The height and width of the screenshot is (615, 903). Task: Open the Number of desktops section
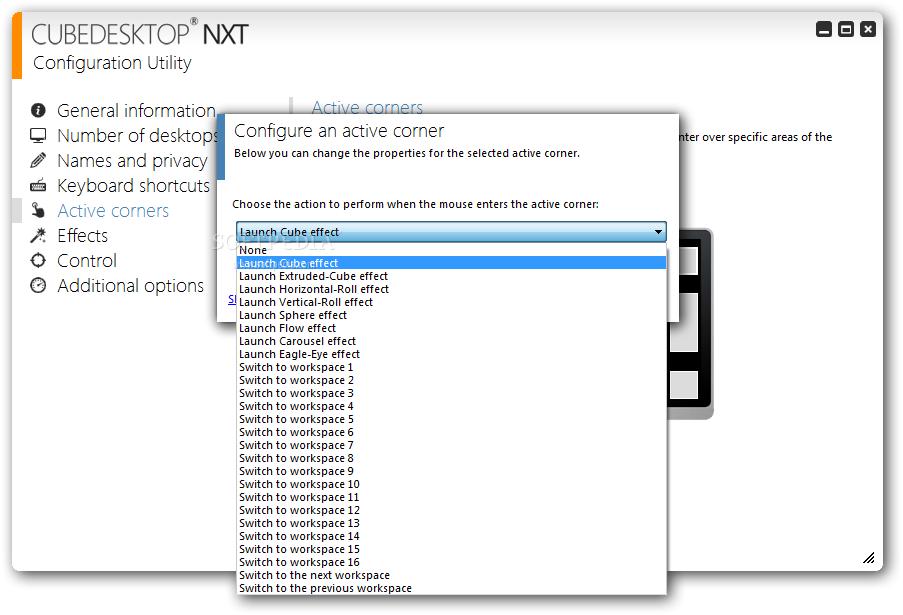click(138, 135)
